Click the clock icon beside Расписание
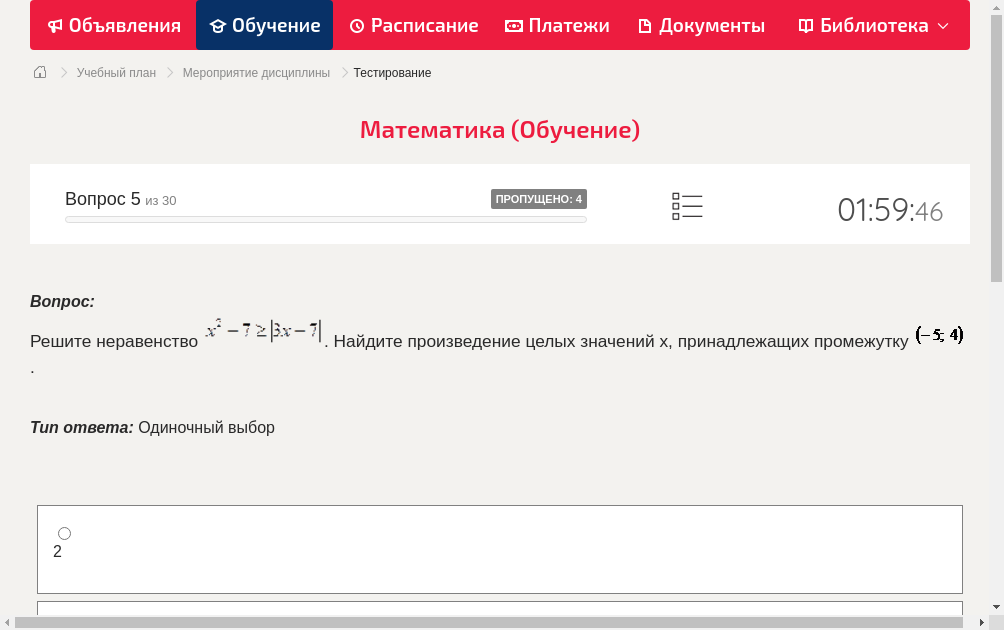This screenshot has width=1004, height=630. pyautogui.click(x=356, y=25)
